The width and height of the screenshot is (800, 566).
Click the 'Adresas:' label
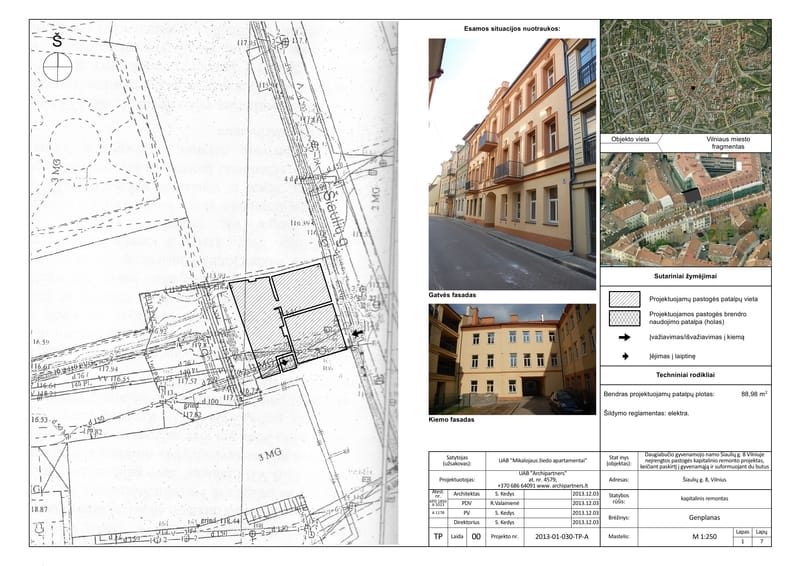pos(618,480)
